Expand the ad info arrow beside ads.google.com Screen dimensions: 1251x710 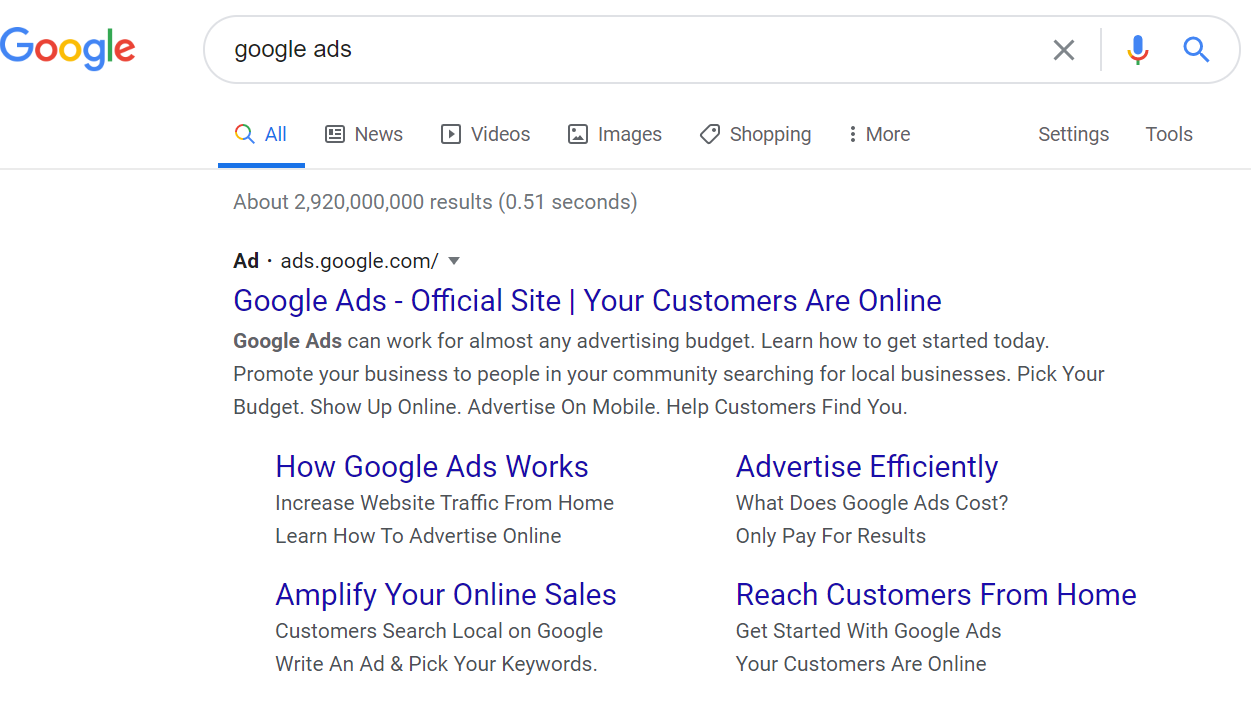point(454,261)
